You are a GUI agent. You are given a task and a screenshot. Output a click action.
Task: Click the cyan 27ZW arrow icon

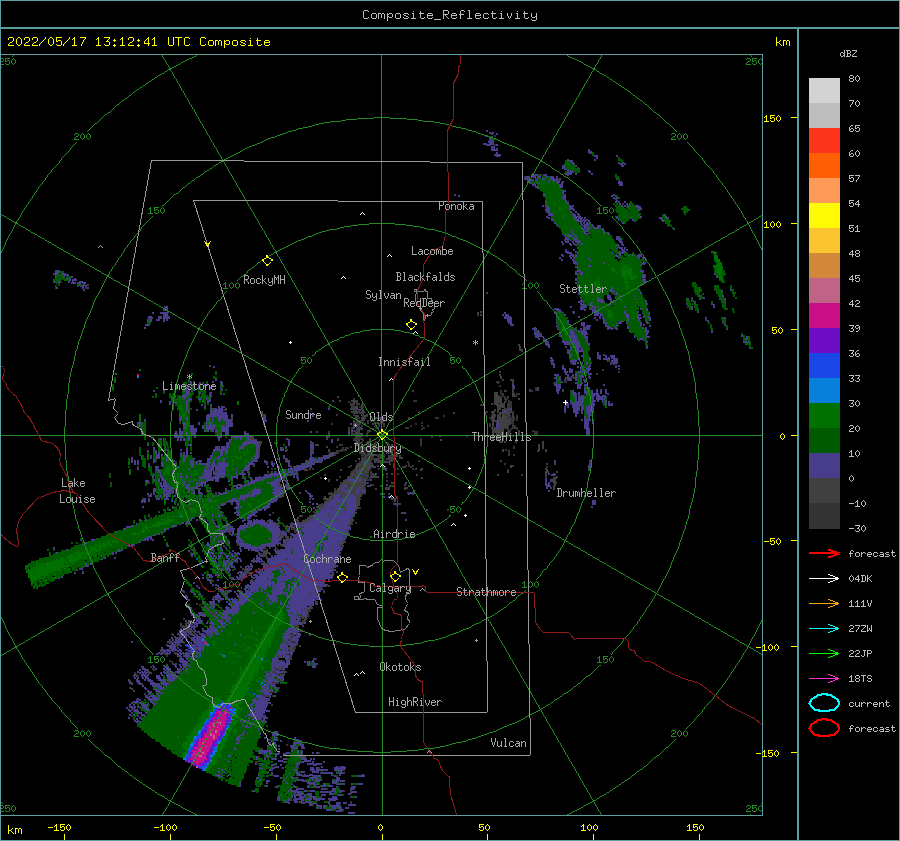point(824,629)
